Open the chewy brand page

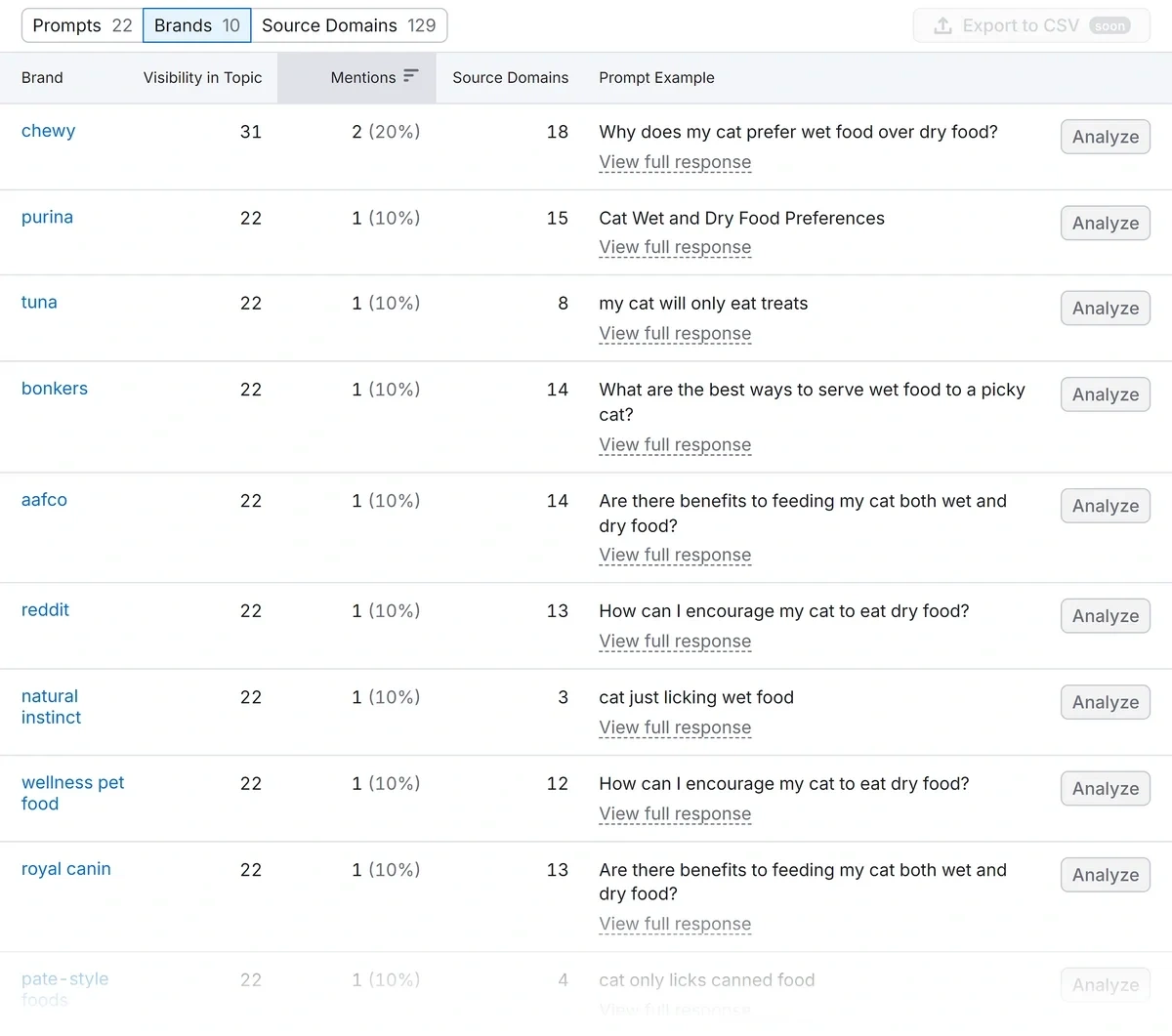48,130
